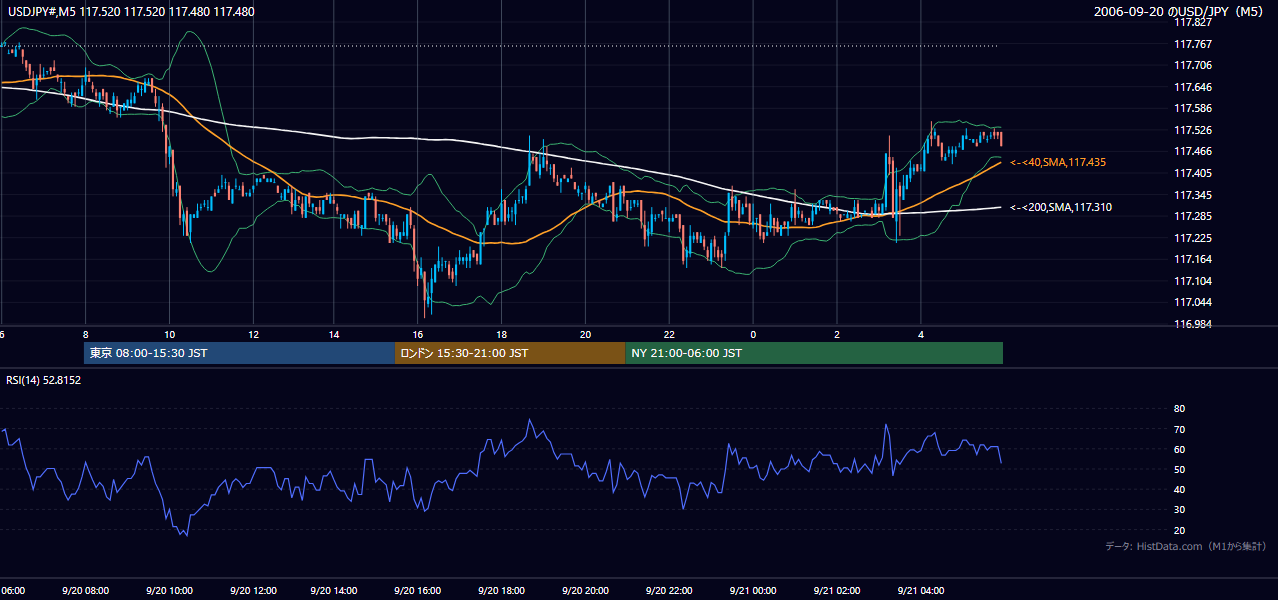Click the 9/20 16:00 time axis label

point(417,590)
